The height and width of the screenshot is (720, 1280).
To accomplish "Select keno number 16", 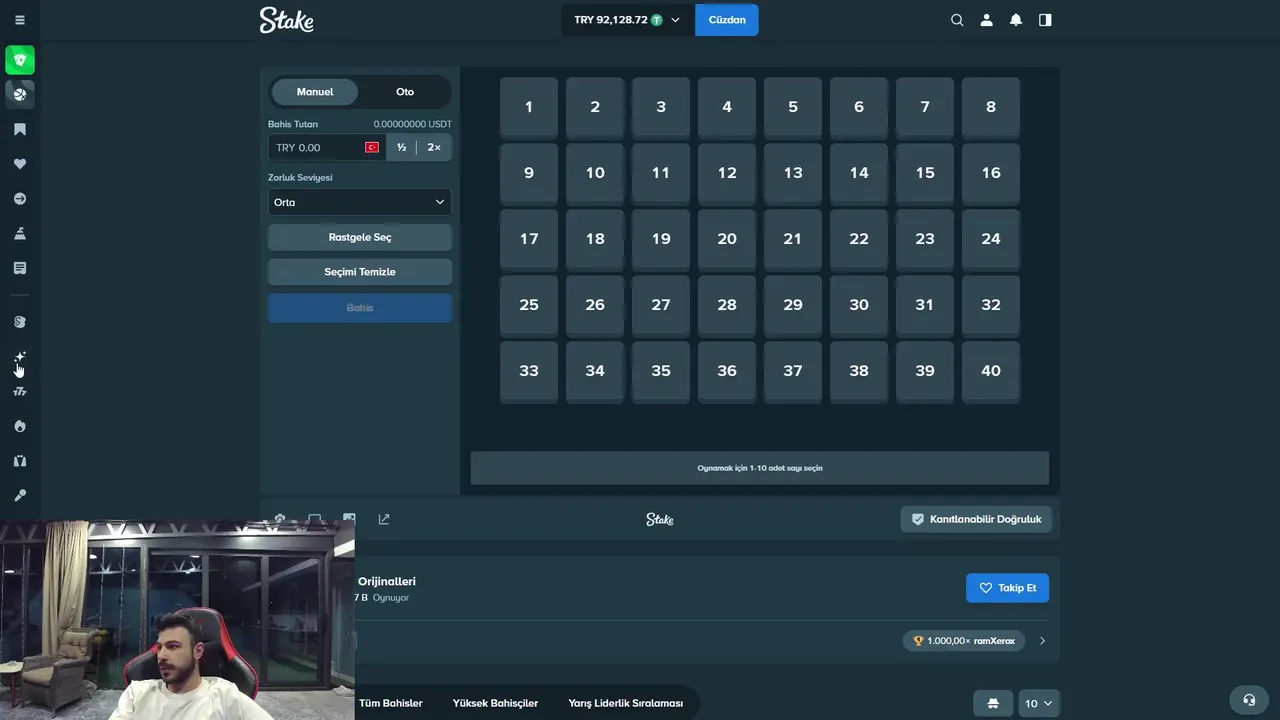I will tap(991, 173).
